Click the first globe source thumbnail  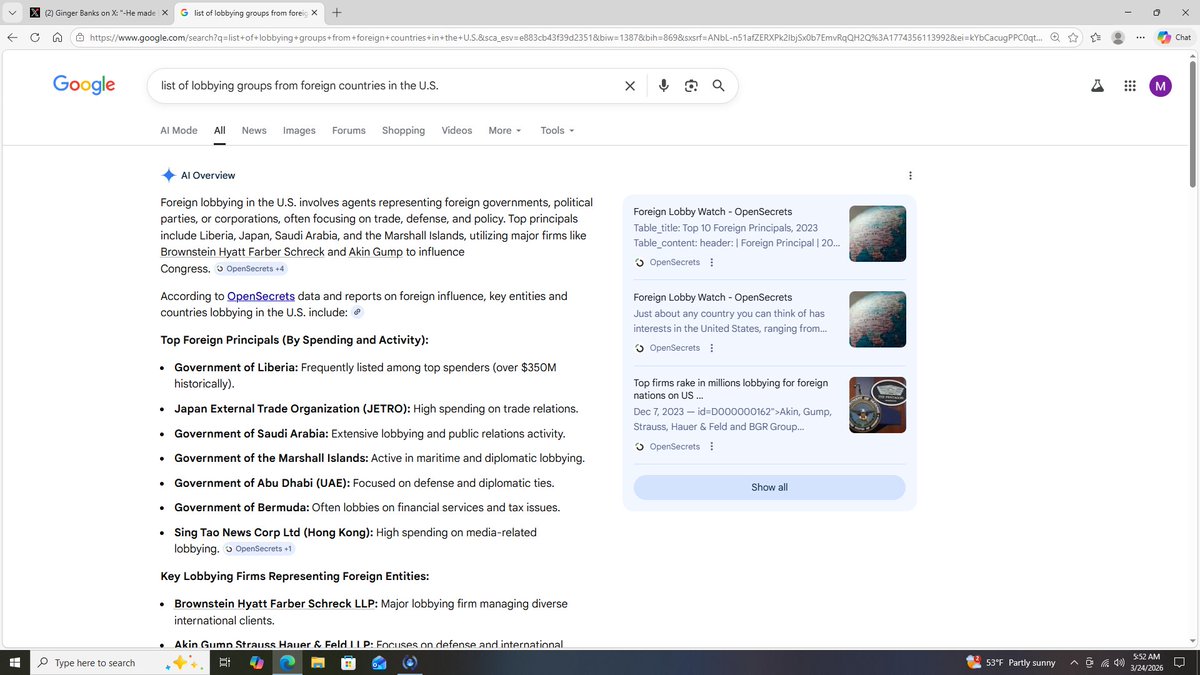[877, 234]
